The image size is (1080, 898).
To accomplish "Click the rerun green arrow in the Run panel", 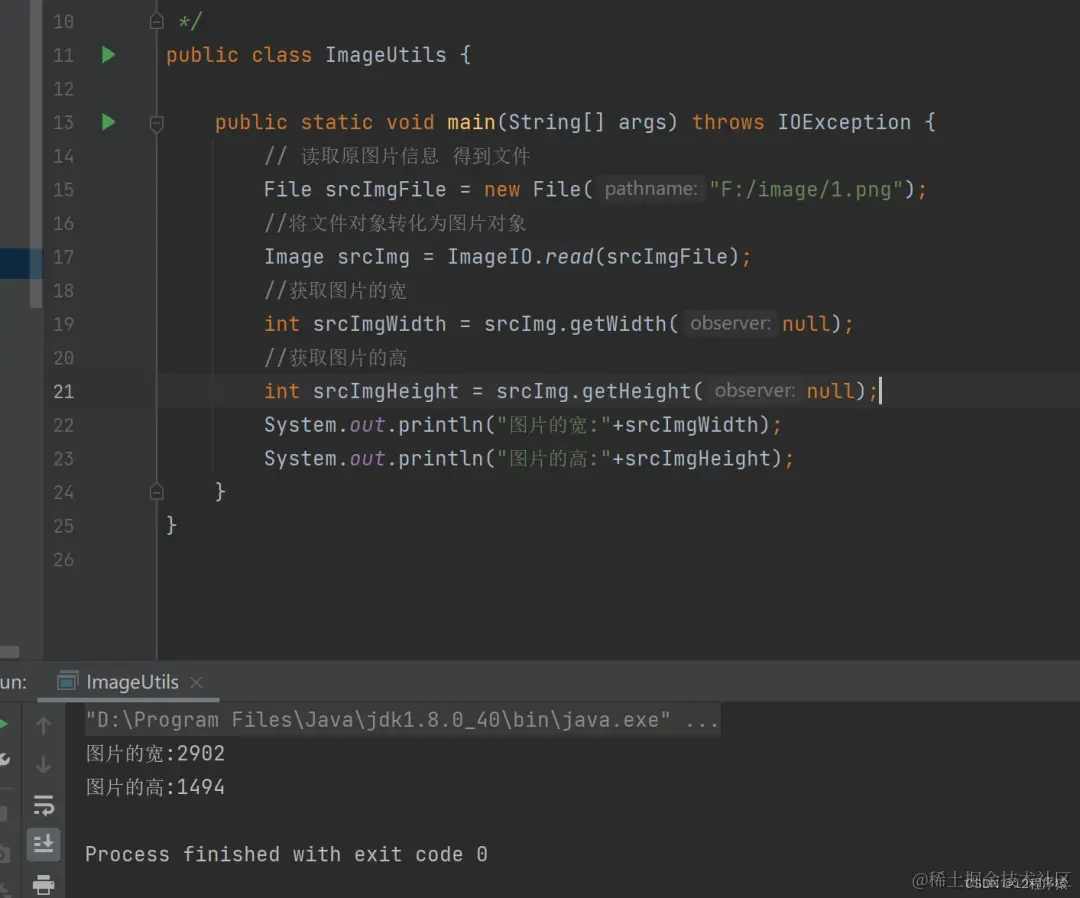I will coord(3,724).
